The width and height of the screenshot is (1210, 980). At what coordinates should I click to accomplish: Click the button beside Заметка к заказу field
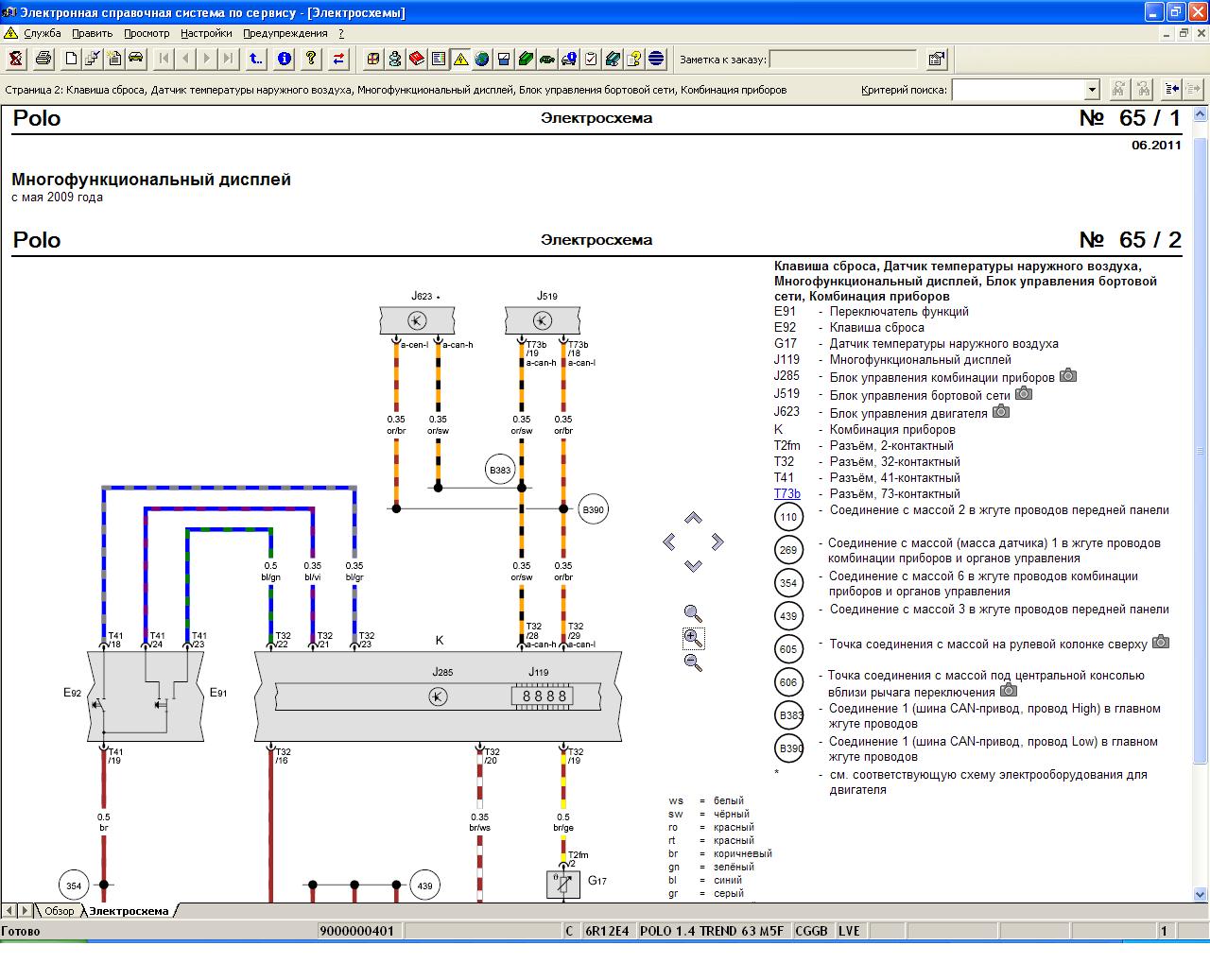pos(936,60)
